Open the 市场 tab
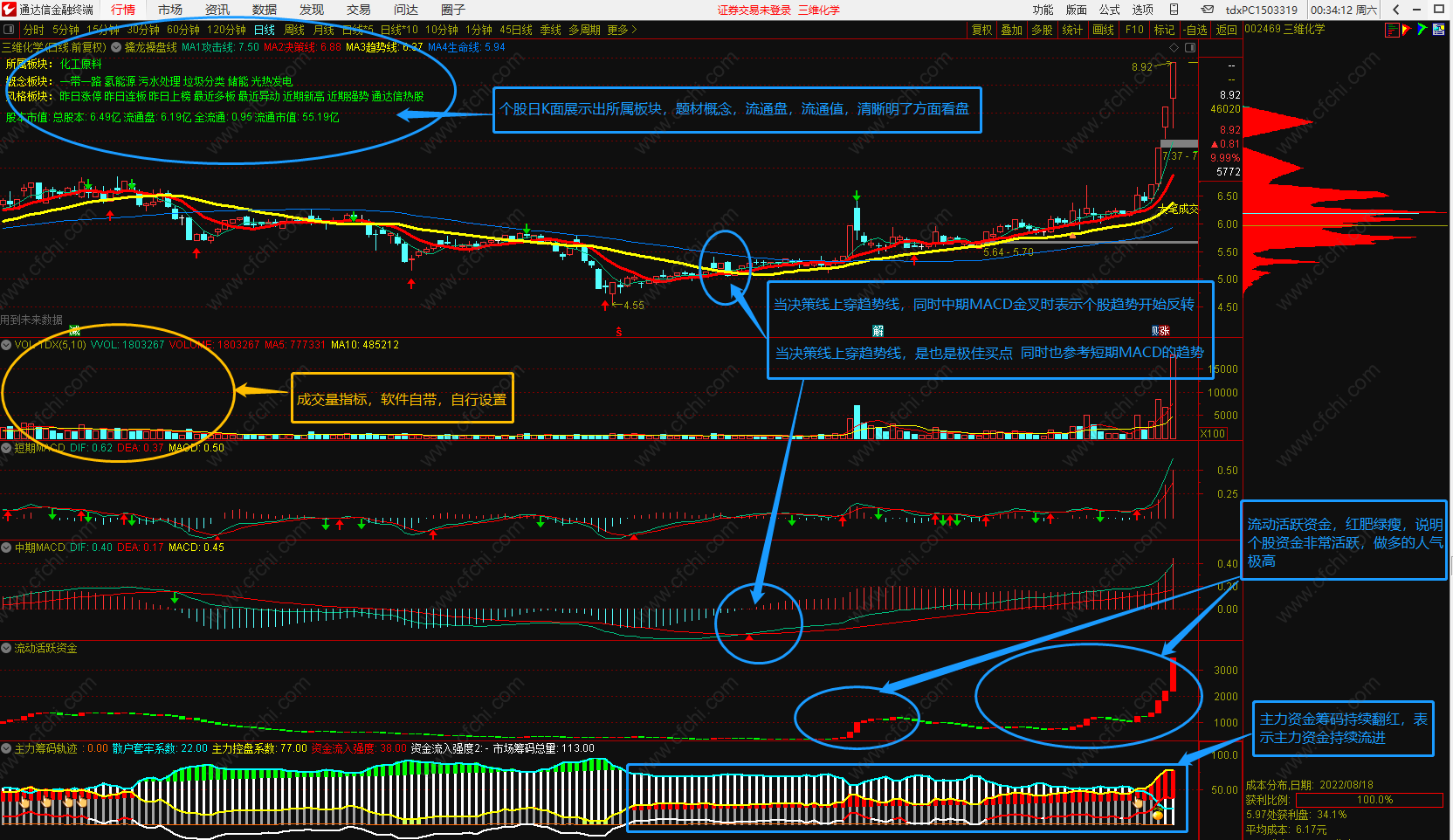 coord(170,10)
